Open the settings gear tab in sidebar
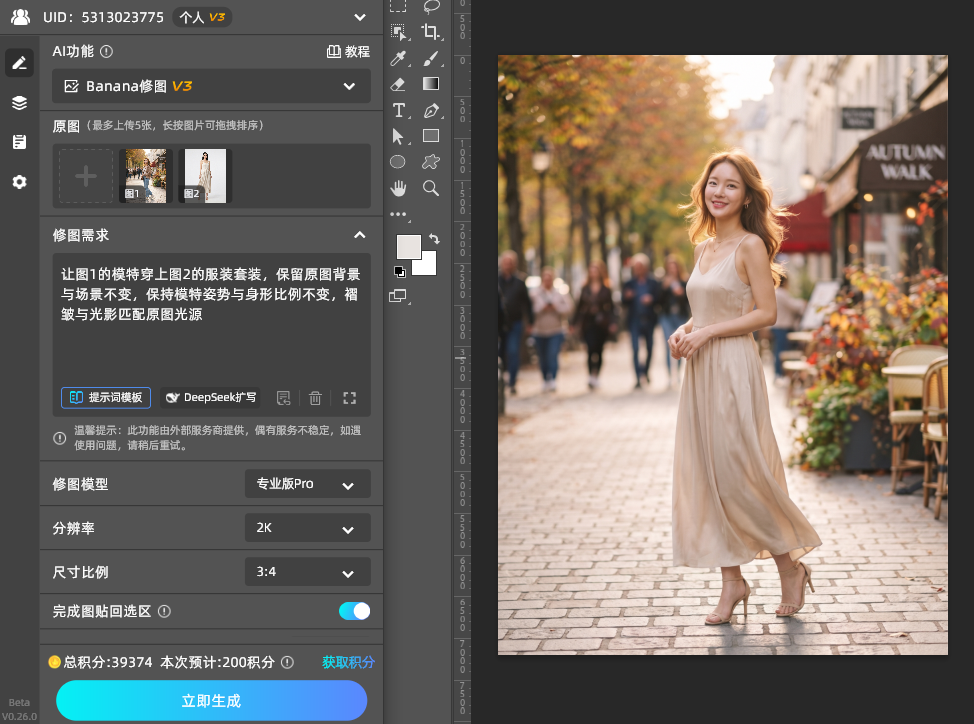 click(19, 182)
